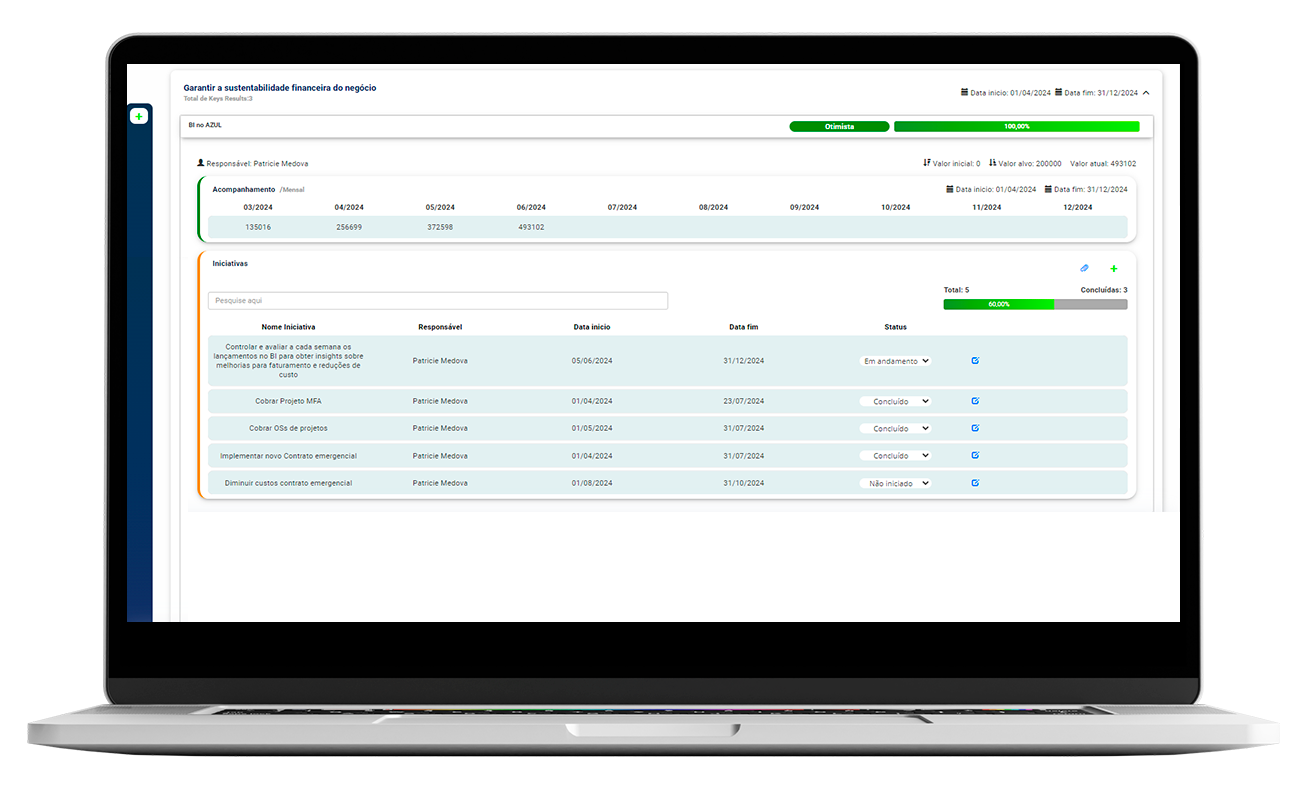
Task: Click the 'Status' column header
Action: pyautogui.click(x=895, y=327)
